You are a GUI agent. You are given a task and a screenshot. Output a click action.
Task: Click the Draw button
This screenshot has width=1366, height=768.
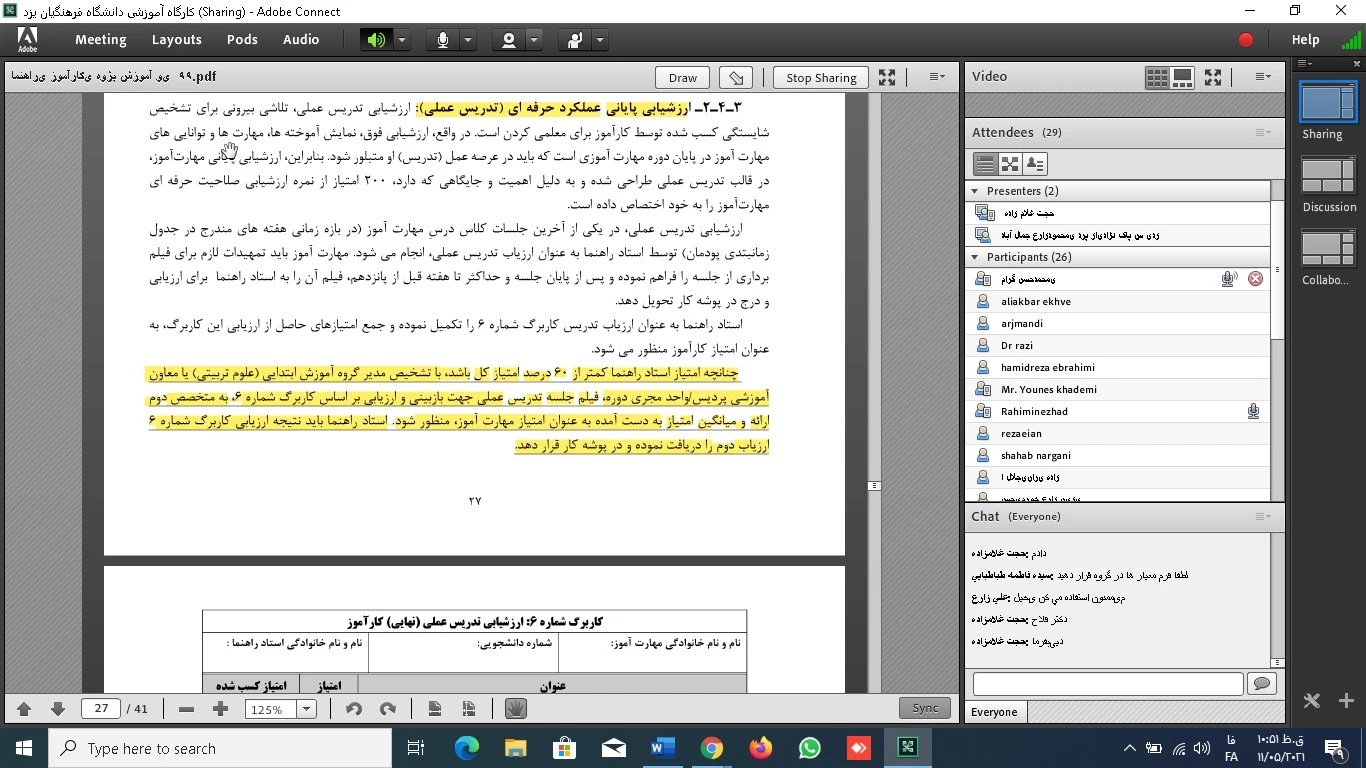pos(683,77)
